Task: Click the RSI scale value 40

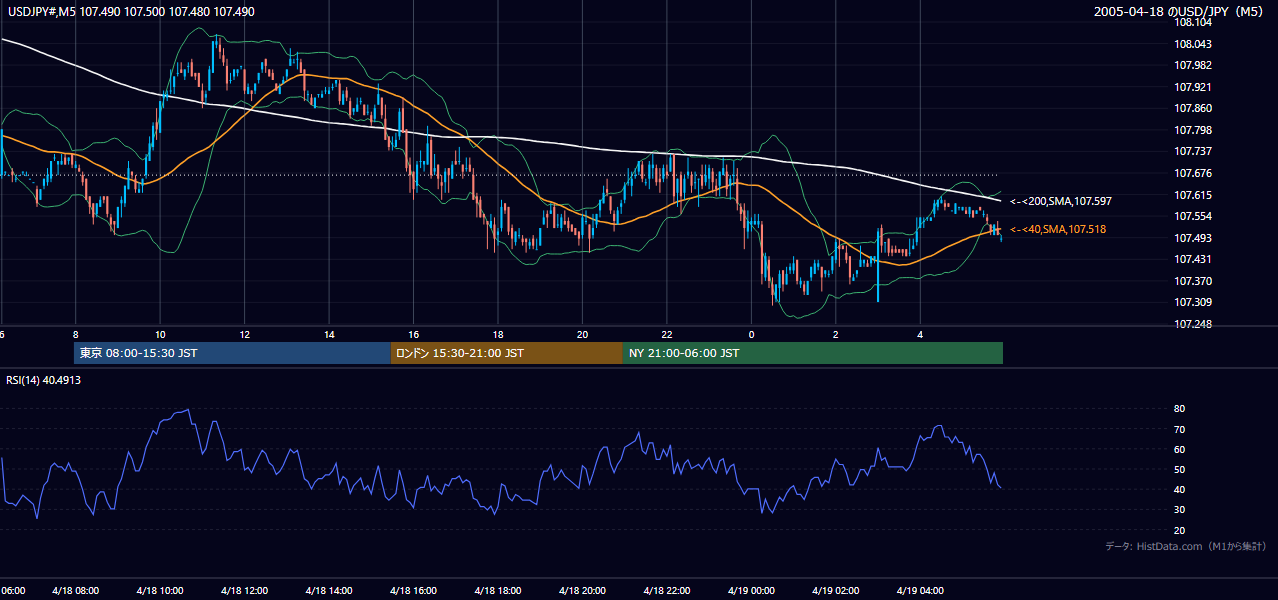Action: [x=1180, y=490]
